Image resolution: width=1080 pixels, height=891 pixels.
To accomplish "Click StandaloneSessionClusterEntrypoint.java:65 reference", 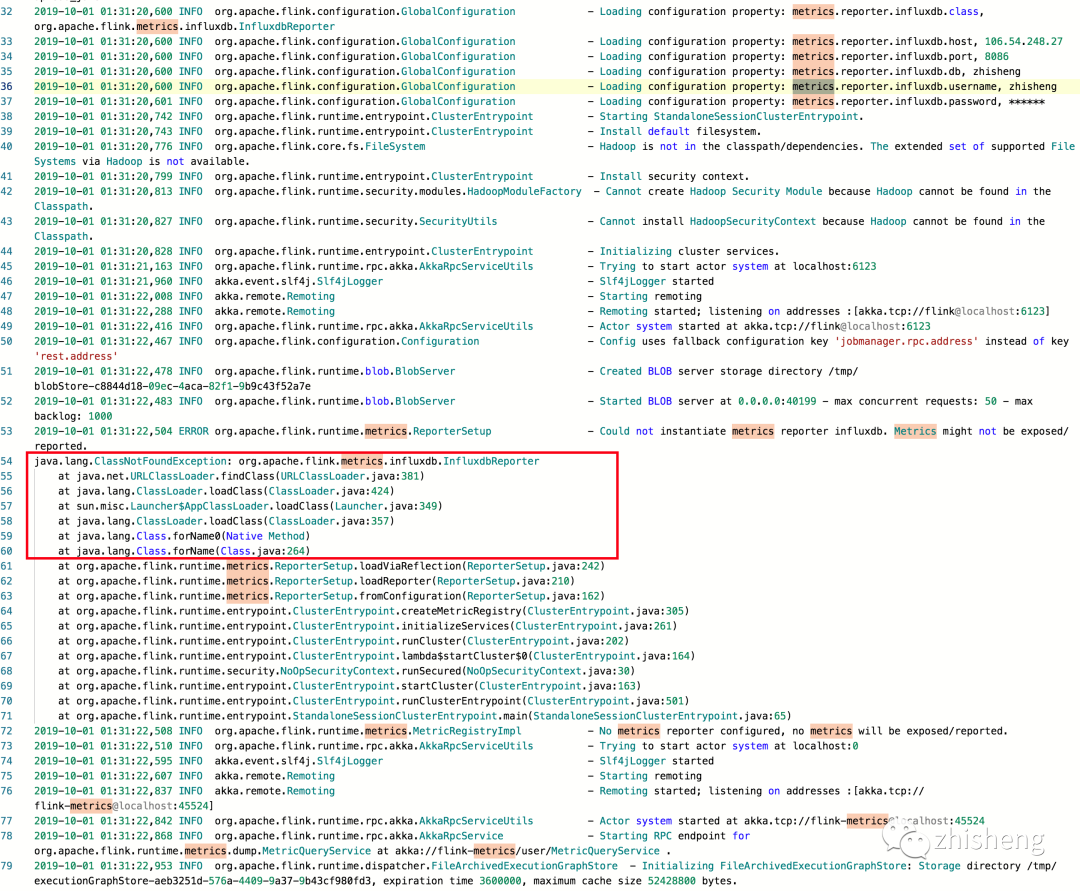I will tap(660, 717).
